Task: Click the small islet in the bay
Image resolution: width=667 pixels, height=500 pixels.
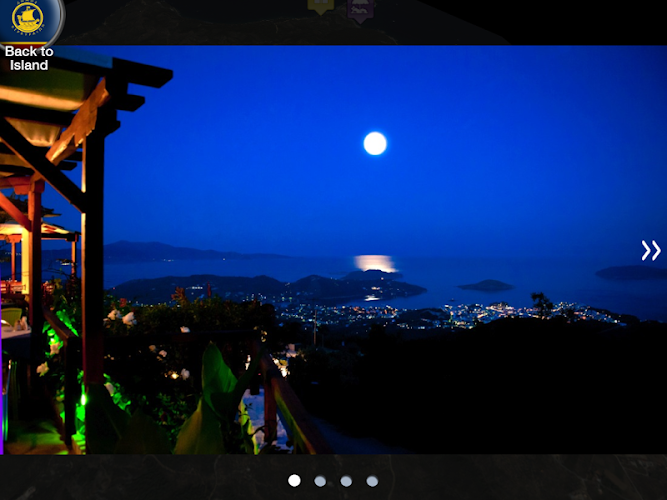Action: [x=486, y=286]
